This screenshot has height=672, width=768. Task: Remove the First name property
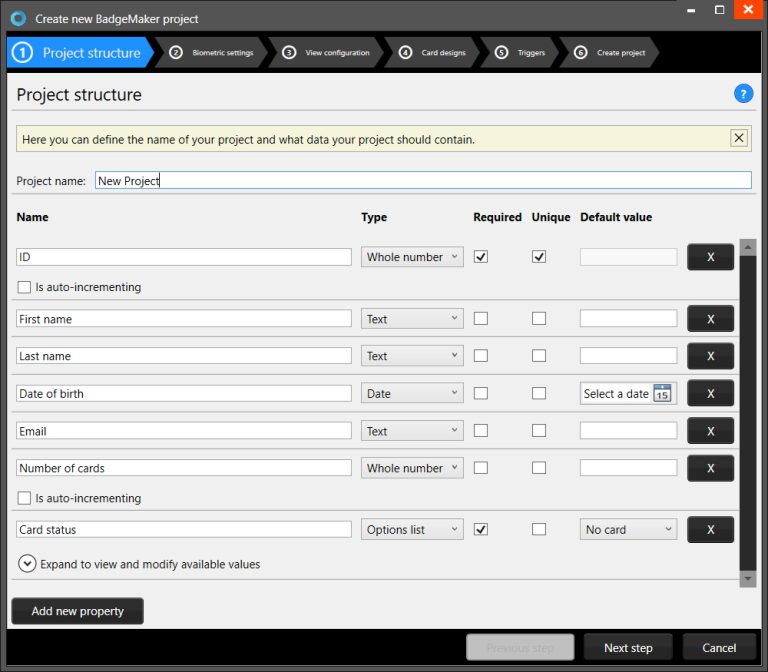click(x=710, y=319)
